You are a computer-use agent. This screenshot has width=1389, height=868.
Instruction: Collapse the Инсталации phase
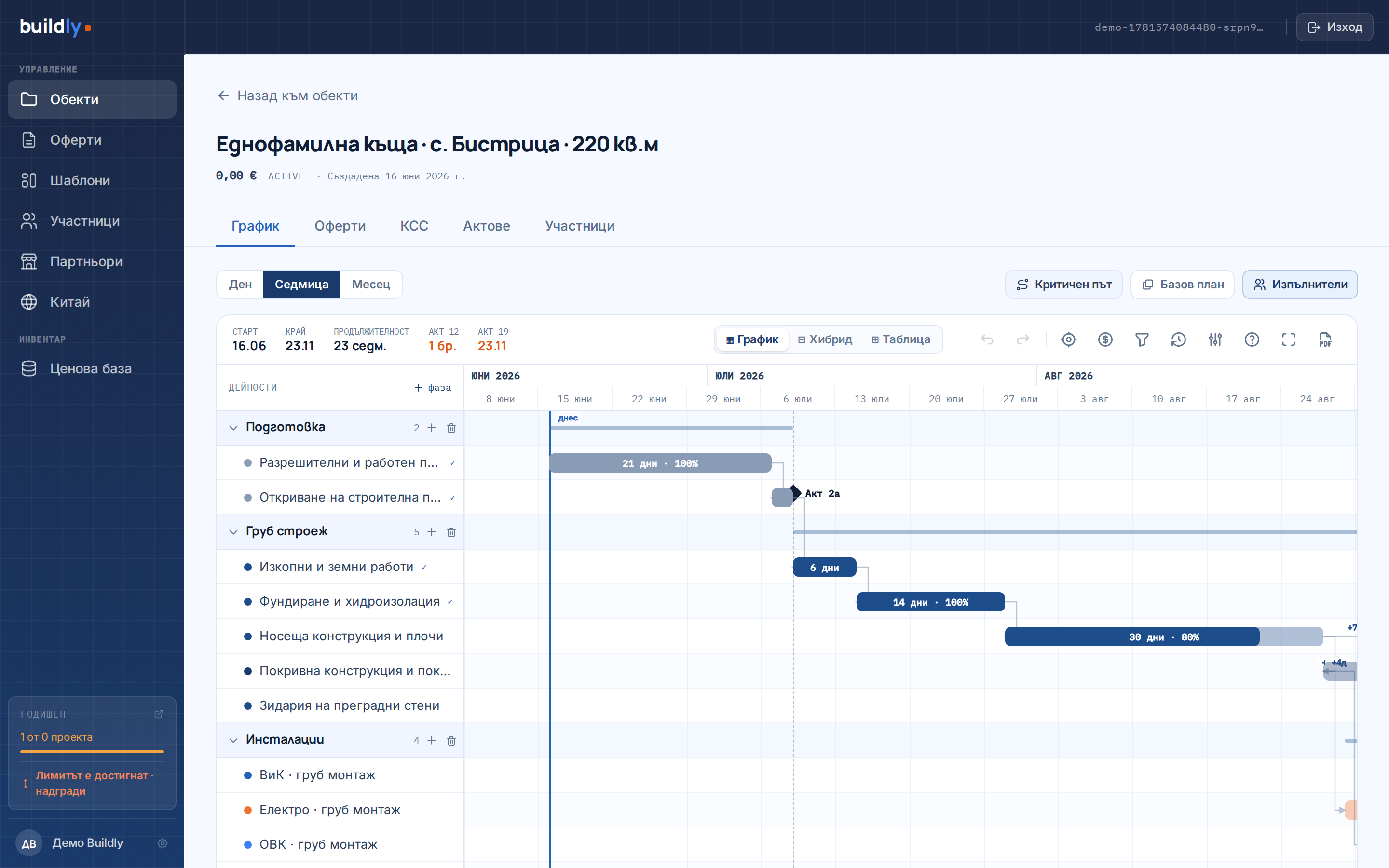[233, 741]
